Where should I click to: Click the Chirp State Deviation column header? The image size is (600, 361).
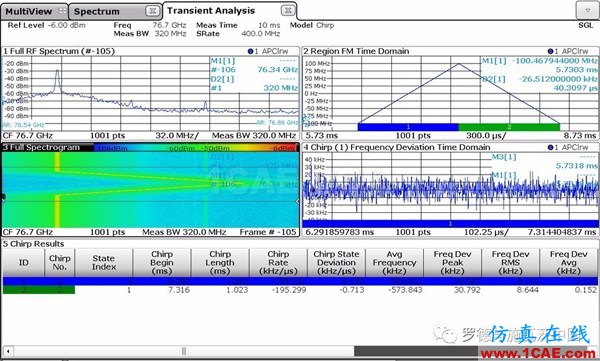(x=336, y=263)
